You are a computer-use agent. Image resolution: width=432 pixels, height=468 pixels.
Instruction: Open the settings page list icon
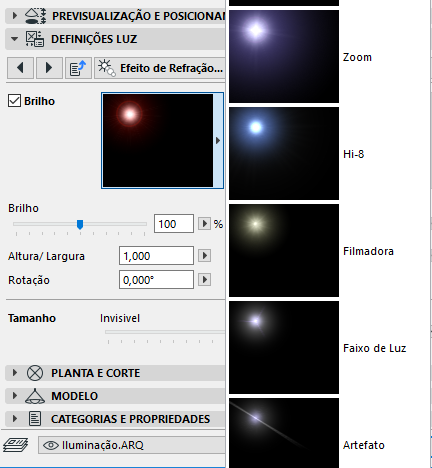tap(78, 68)
